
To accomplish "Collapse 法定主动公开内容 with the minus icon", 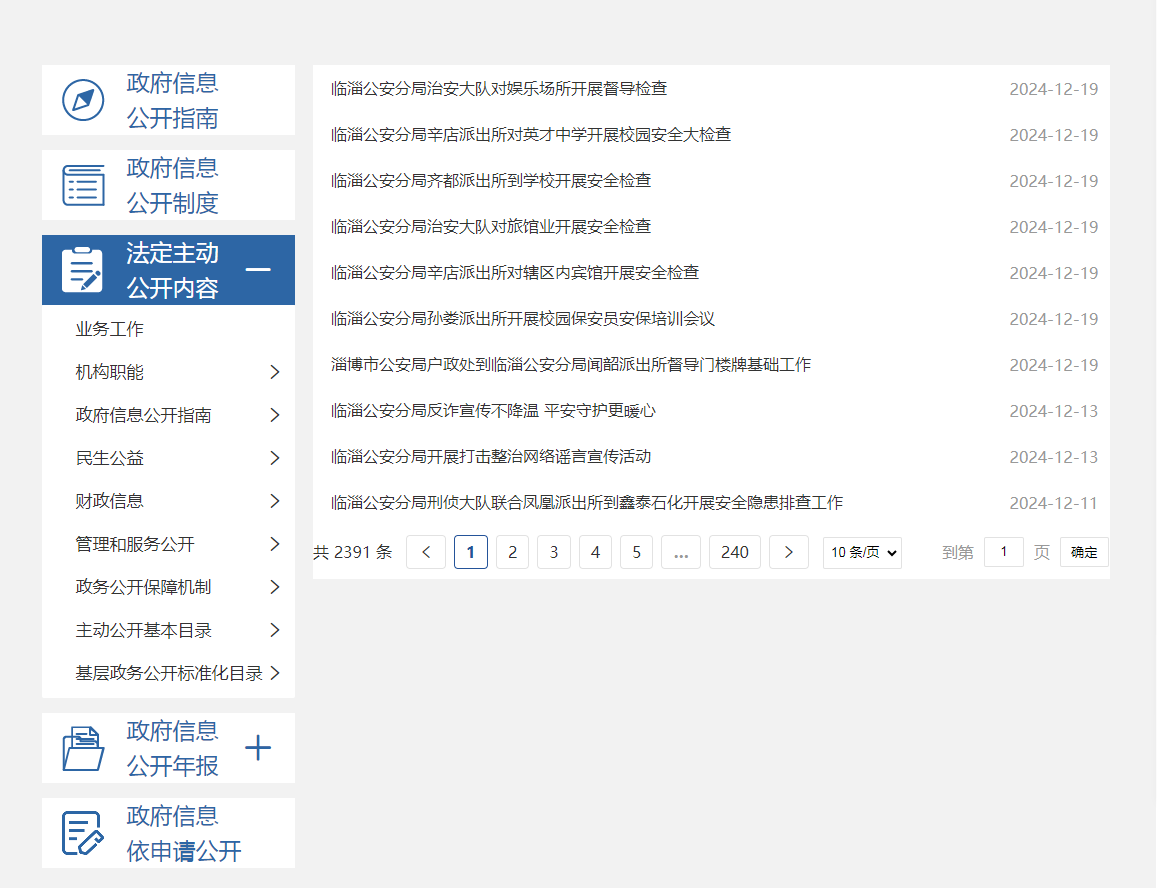I will tap(258, 270).
